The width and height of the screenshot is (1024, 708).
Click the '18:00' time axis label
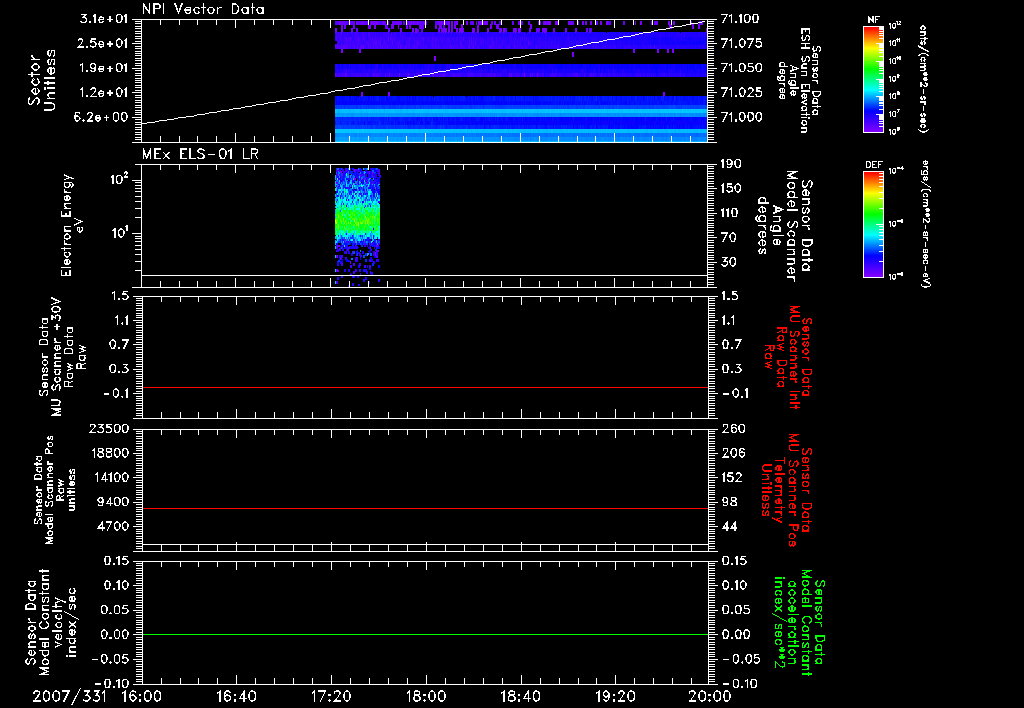tap(426, 697)
